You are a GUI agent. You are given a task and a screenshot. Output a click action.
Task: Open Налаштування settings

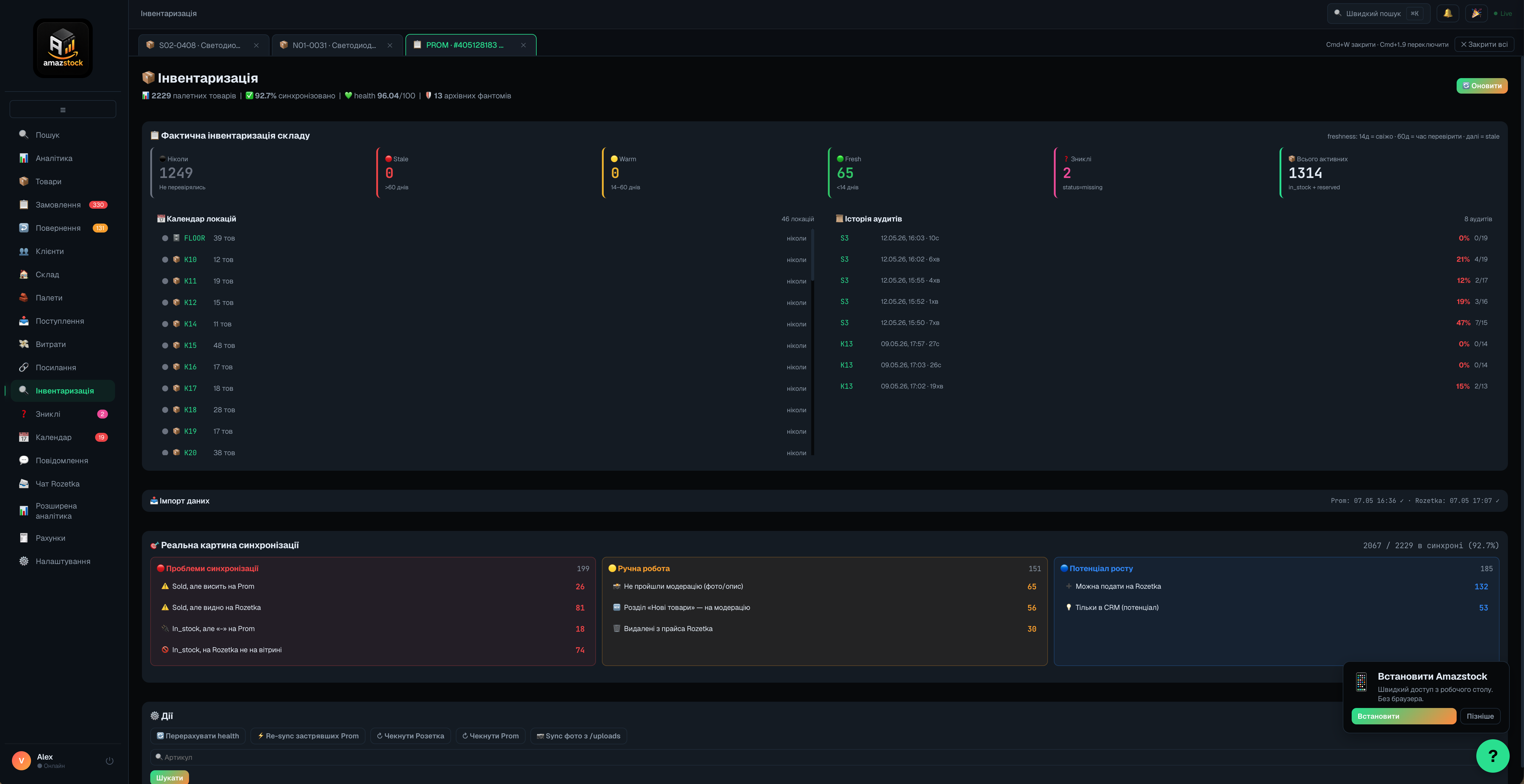(x=63, y=561)
